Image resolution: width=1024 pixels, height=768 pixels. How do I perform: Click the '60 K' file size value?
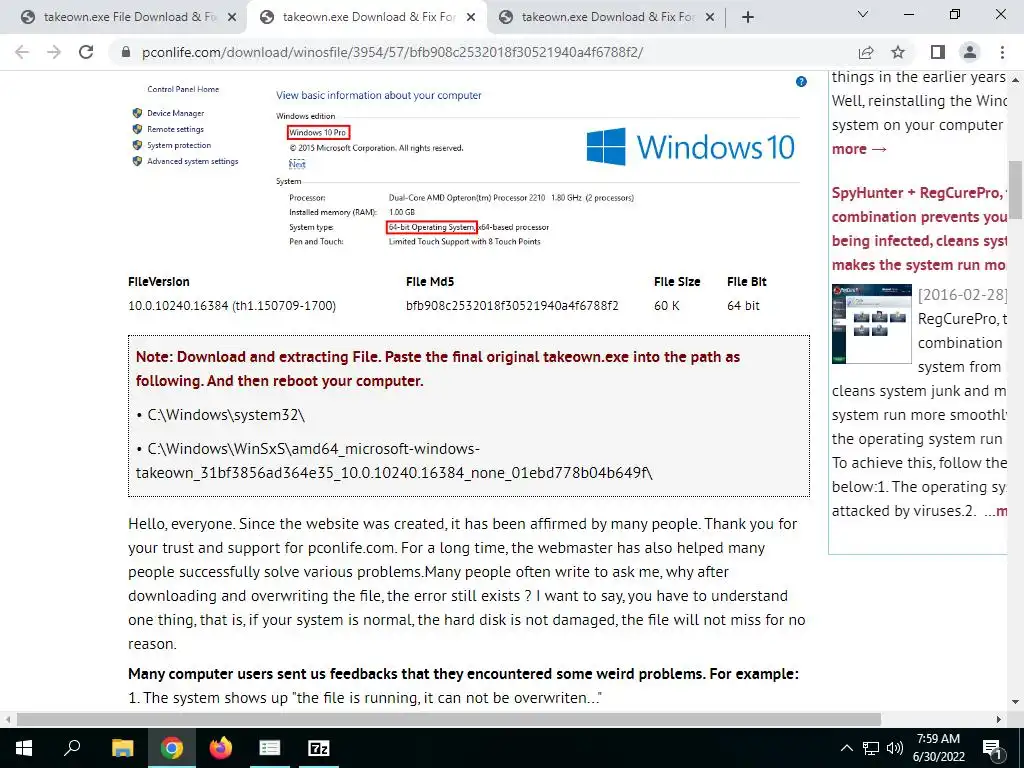click(x=667, y=306)
